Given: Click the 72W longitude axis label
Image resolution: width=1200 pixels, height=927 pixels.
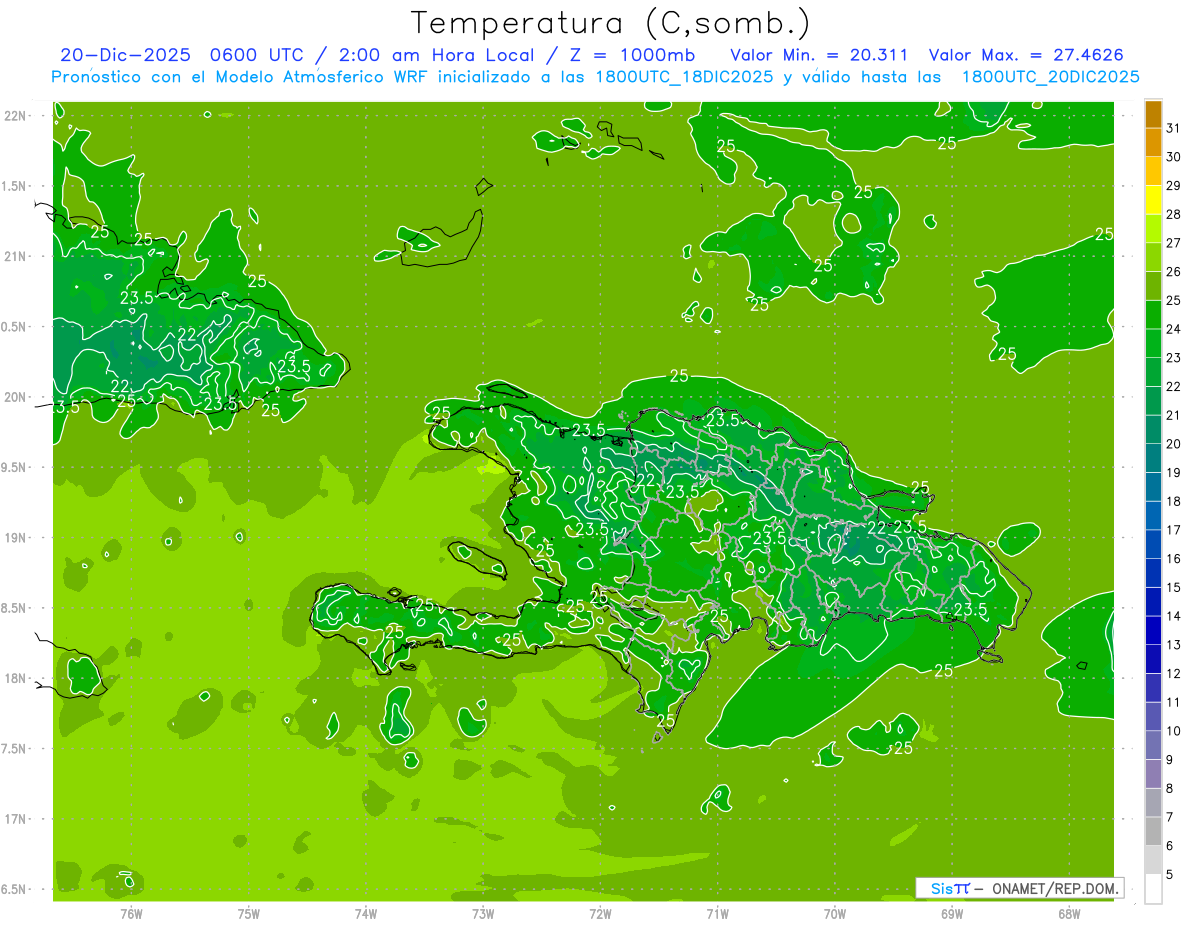Looking at the screenshot, I should tap(600, 913).
